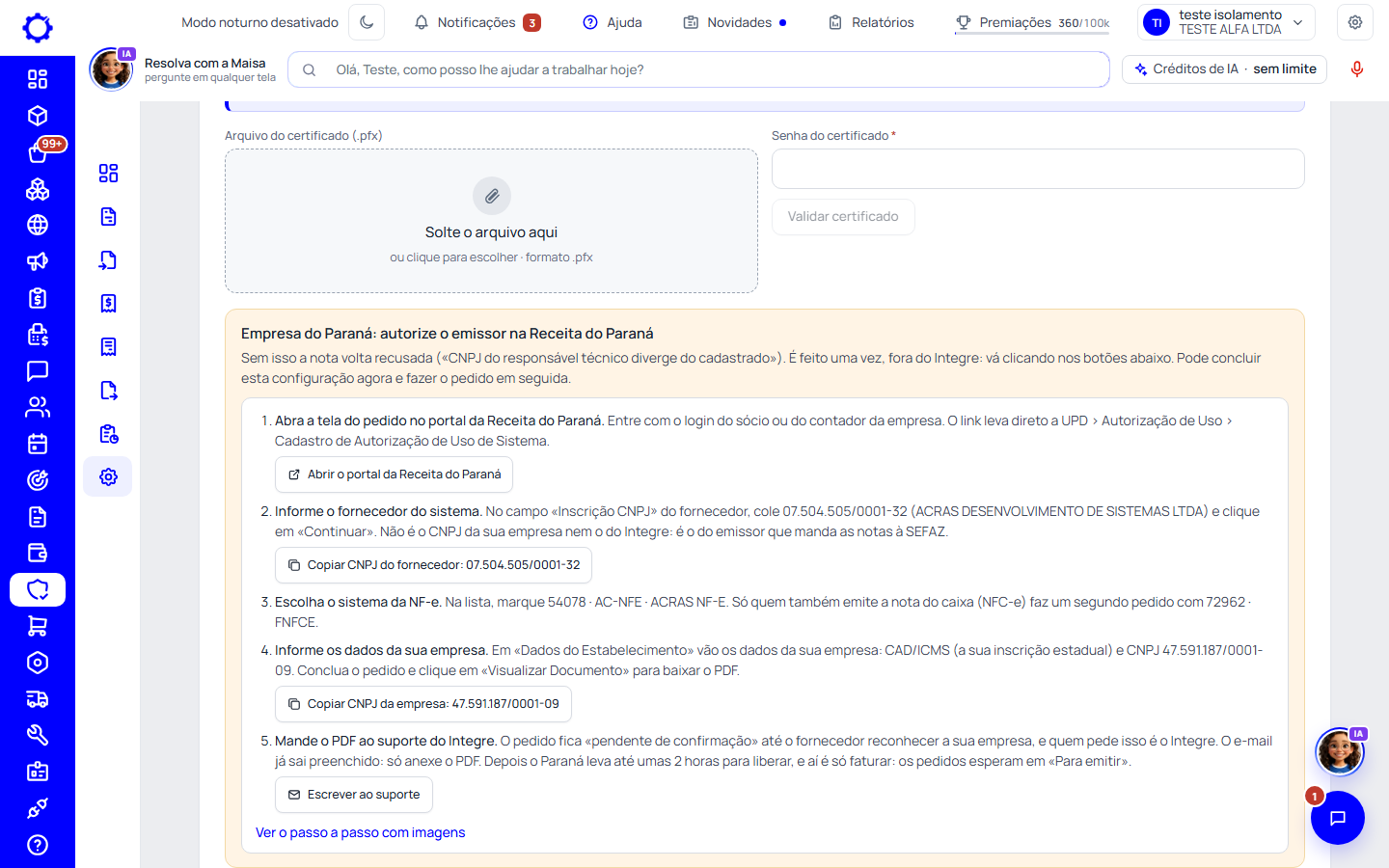Open the wallet icon in blue sidebar

38,553
